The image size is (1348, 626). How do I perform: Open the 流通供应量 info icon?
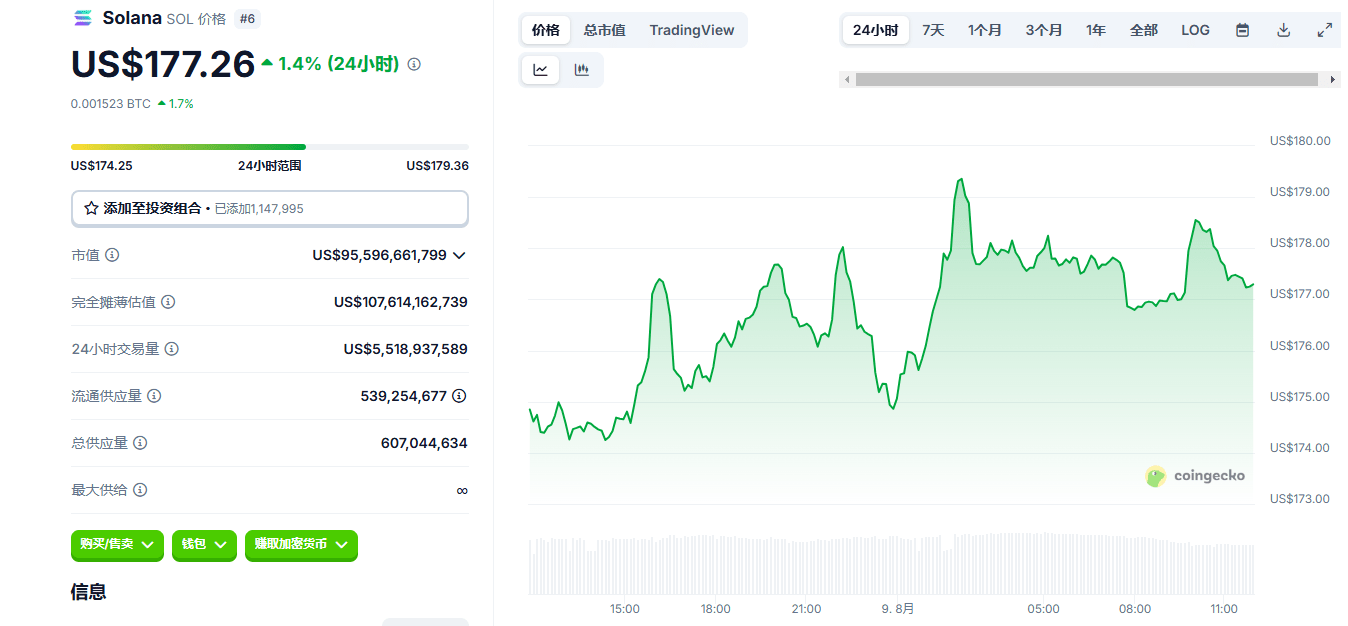[154, 396]
